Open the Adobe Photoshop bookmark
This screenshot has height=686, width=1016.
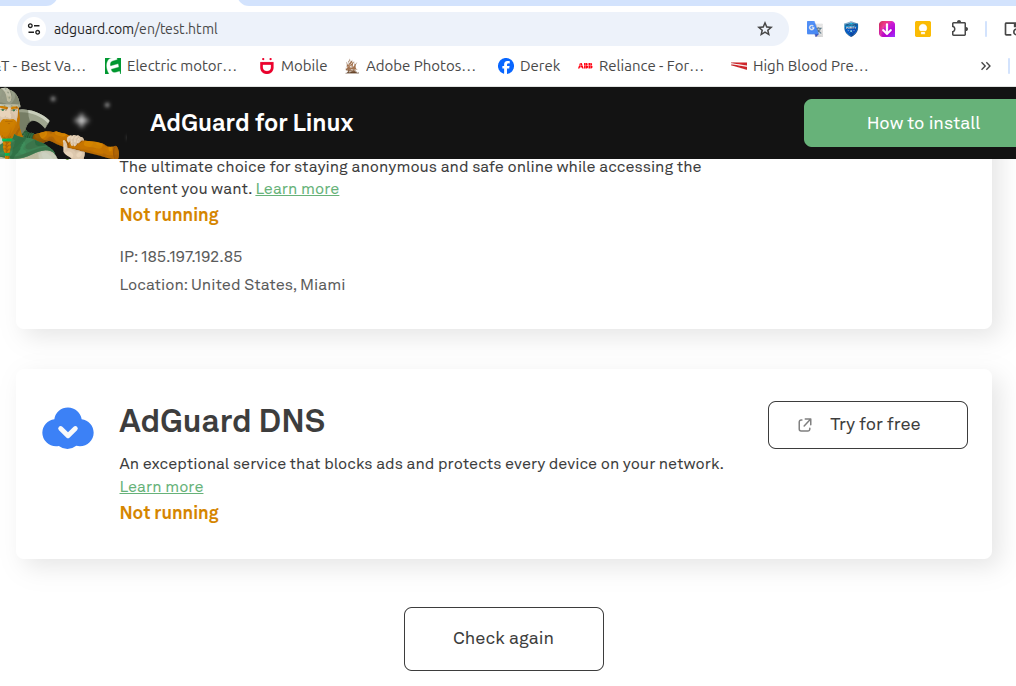pos(410,66)
